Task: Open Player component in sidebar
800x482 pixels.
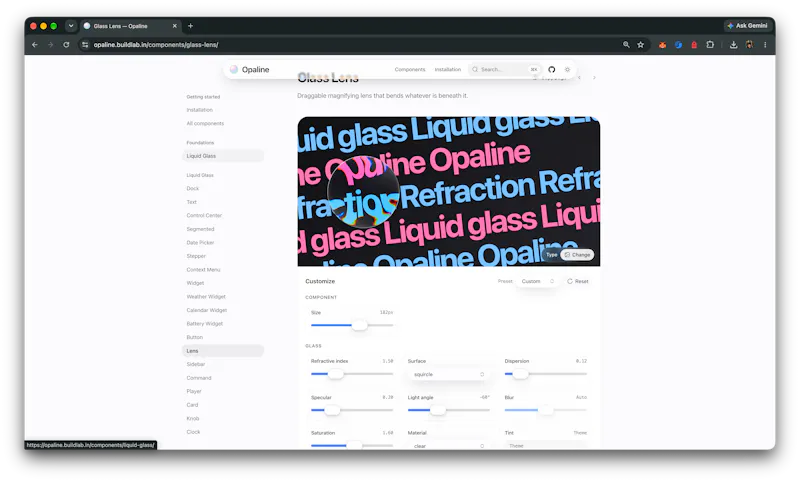Action: 194,391
